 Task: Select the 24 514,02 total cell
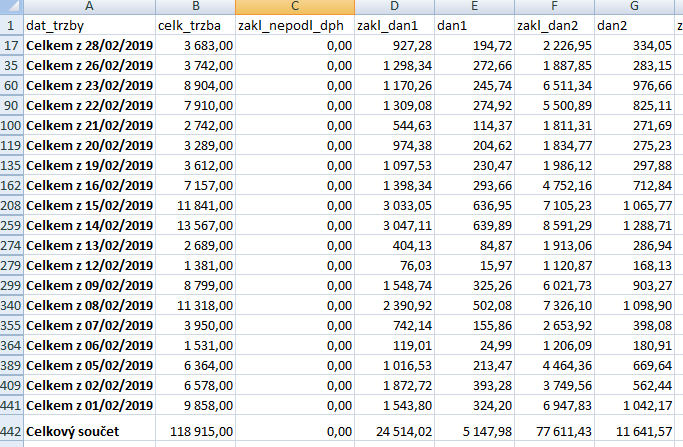pos(395,431)
